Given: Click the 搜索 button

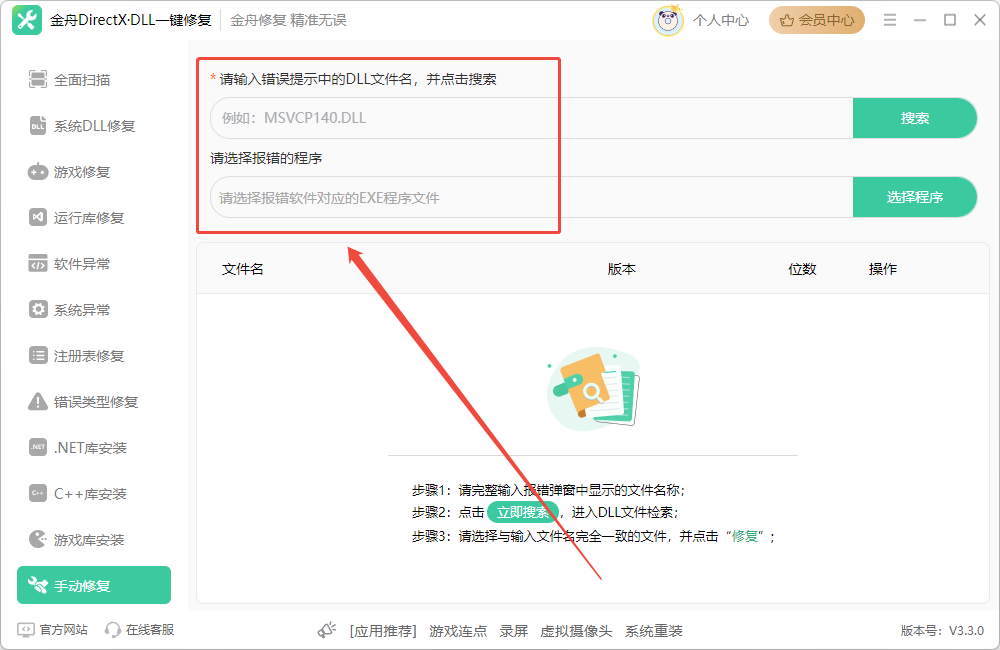Looking at the screenshot, I should tap(915, 118).
